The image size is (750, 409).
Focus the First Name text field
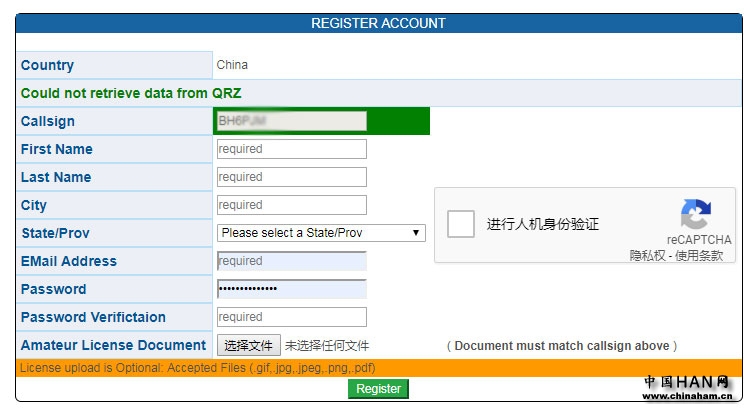point(291,149)
